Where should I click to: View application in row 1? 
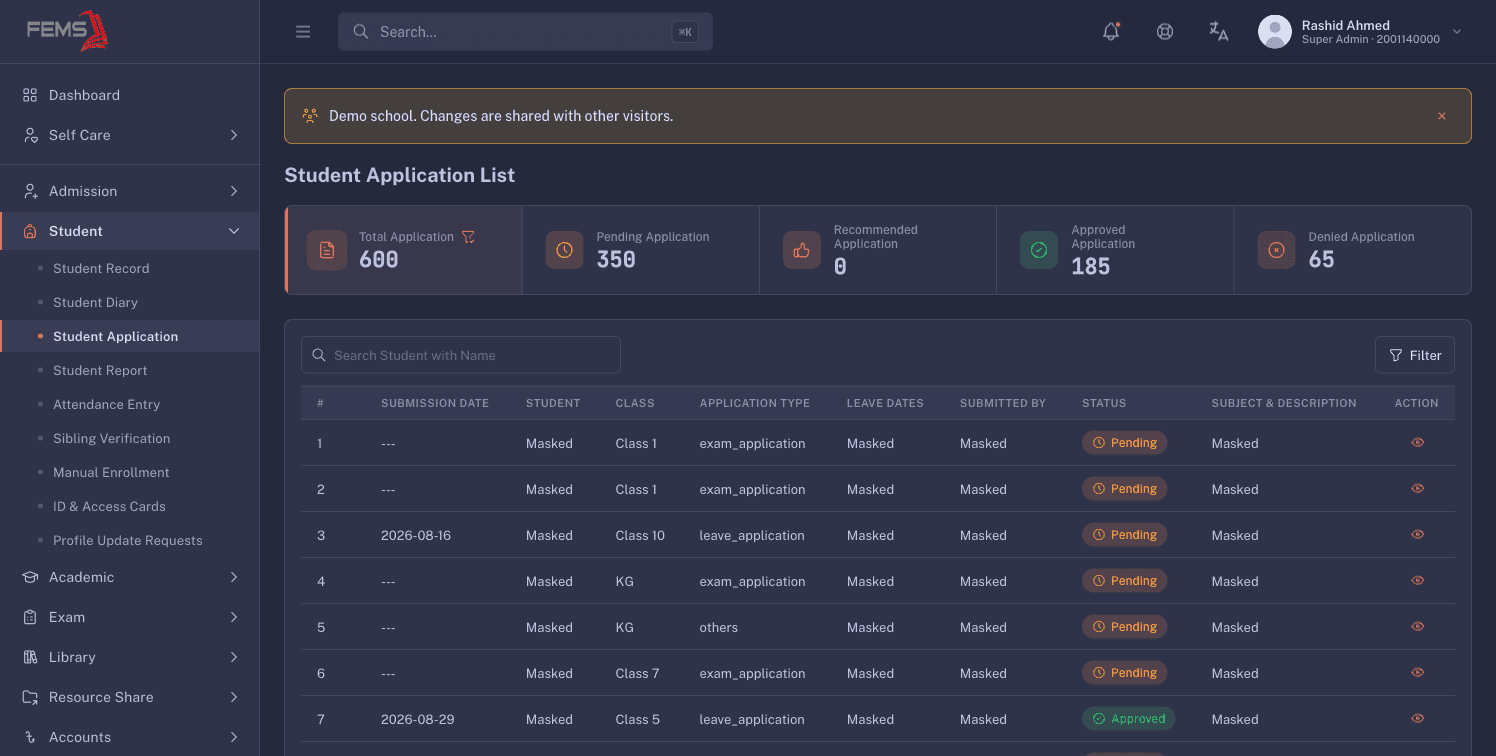point(1417,442)
